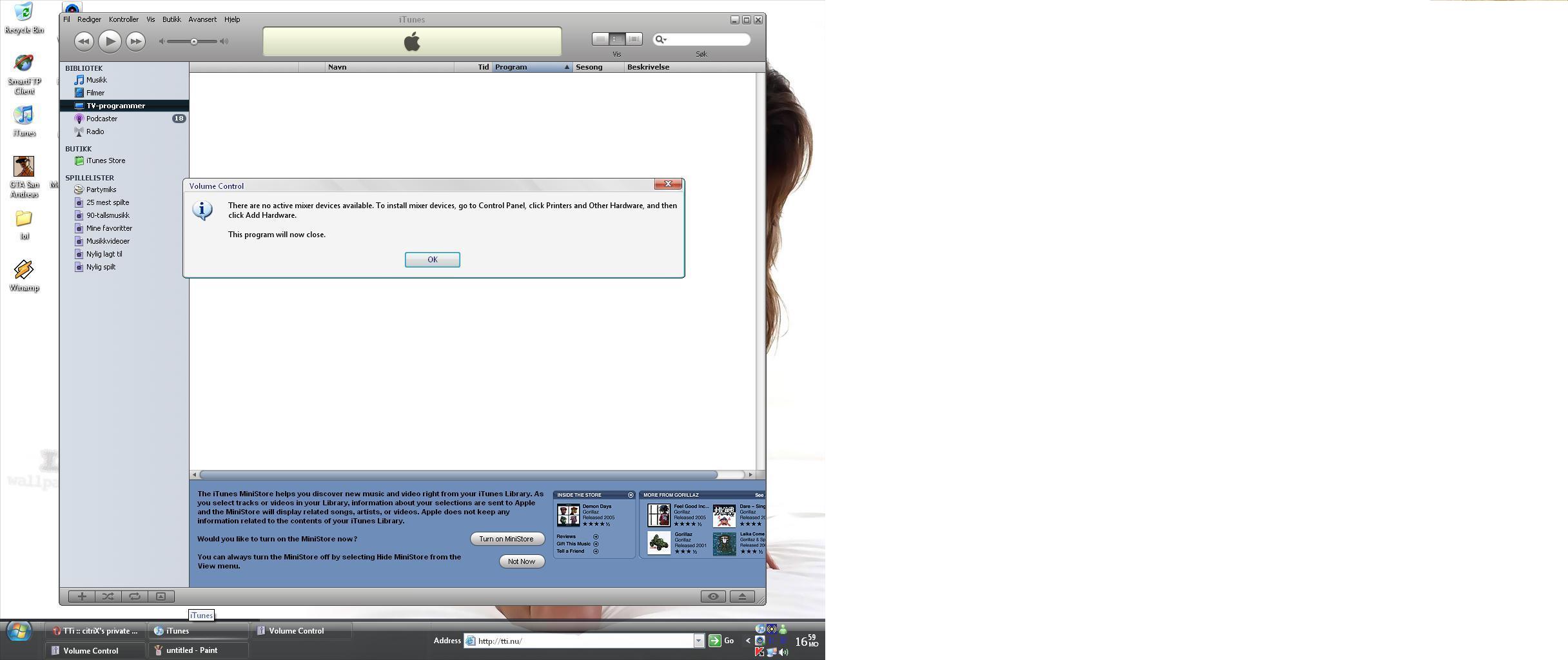Click the Feel Good Inc album cover
This screenshot has width=1568, height=660.
(x=659, y=516)
